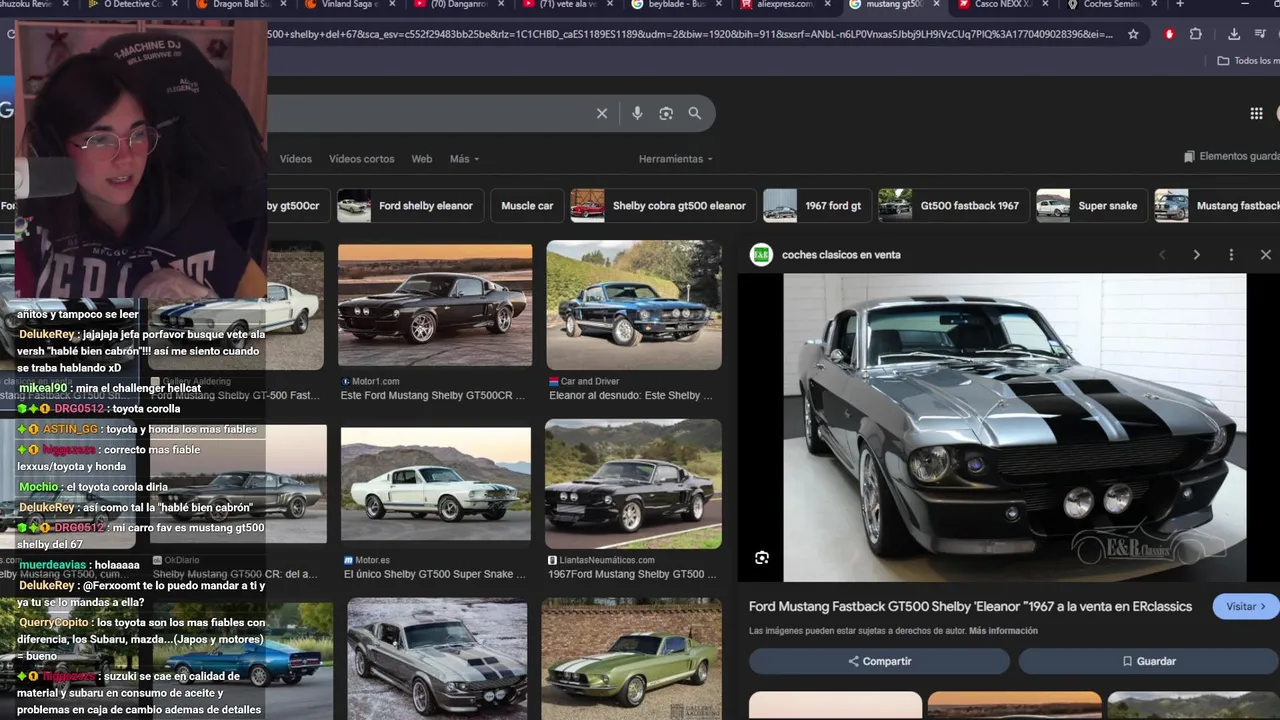1280x720 pixels.
Task: Open the Motor1.com black Mustang thumbnail
Action: tap(435, 306)
